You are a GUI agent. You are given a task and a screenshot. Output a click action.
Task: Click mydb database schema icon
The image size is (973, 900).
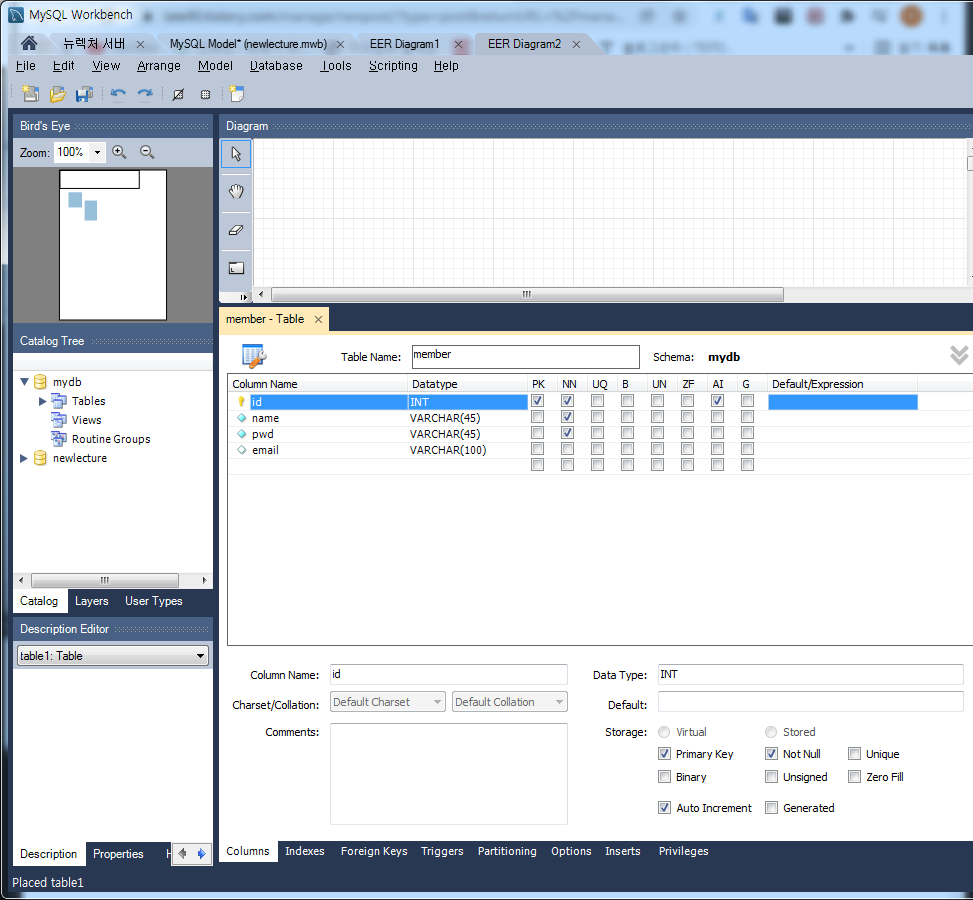[40, 382]
